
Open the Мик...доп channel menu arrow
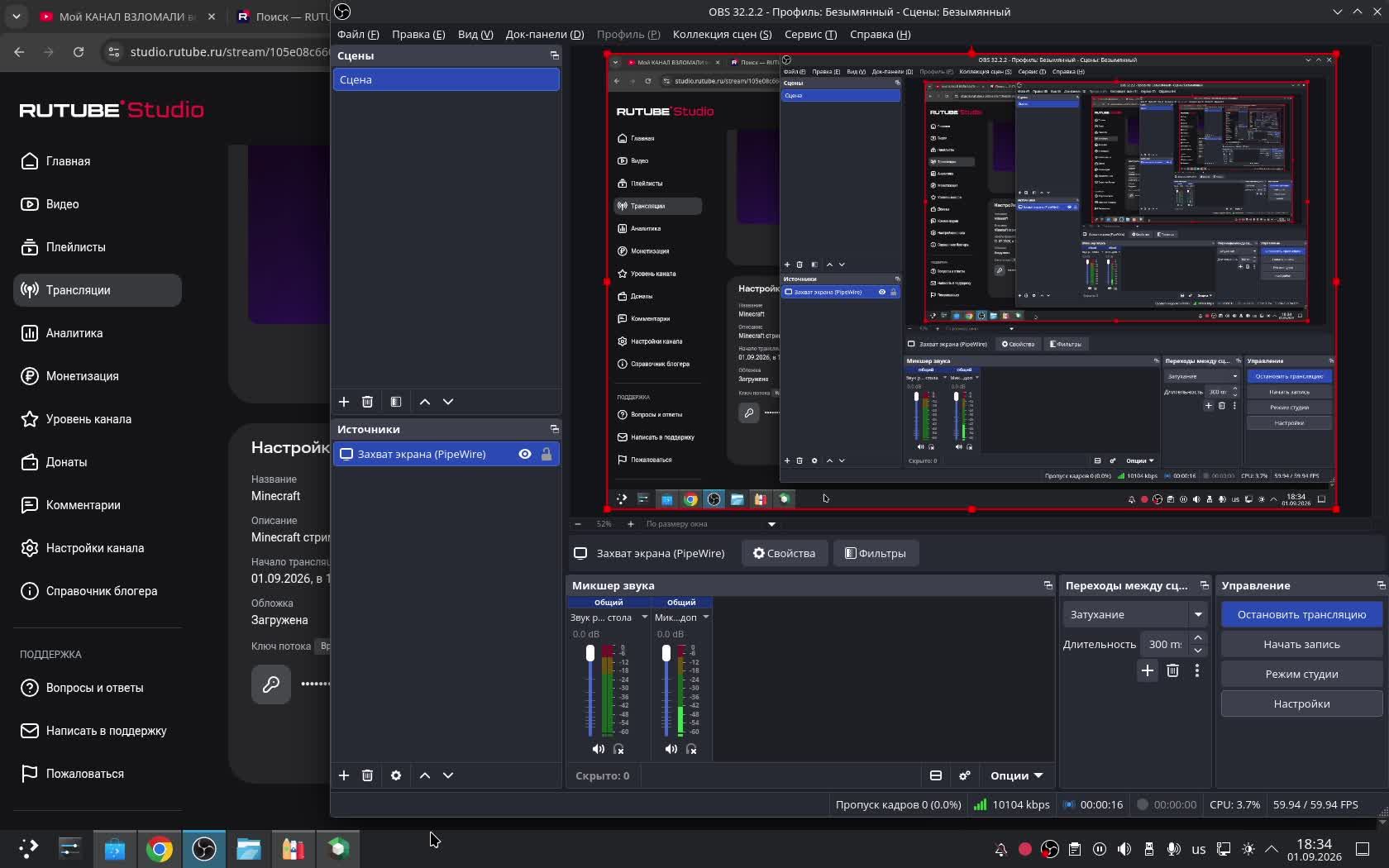coord(705,618)
